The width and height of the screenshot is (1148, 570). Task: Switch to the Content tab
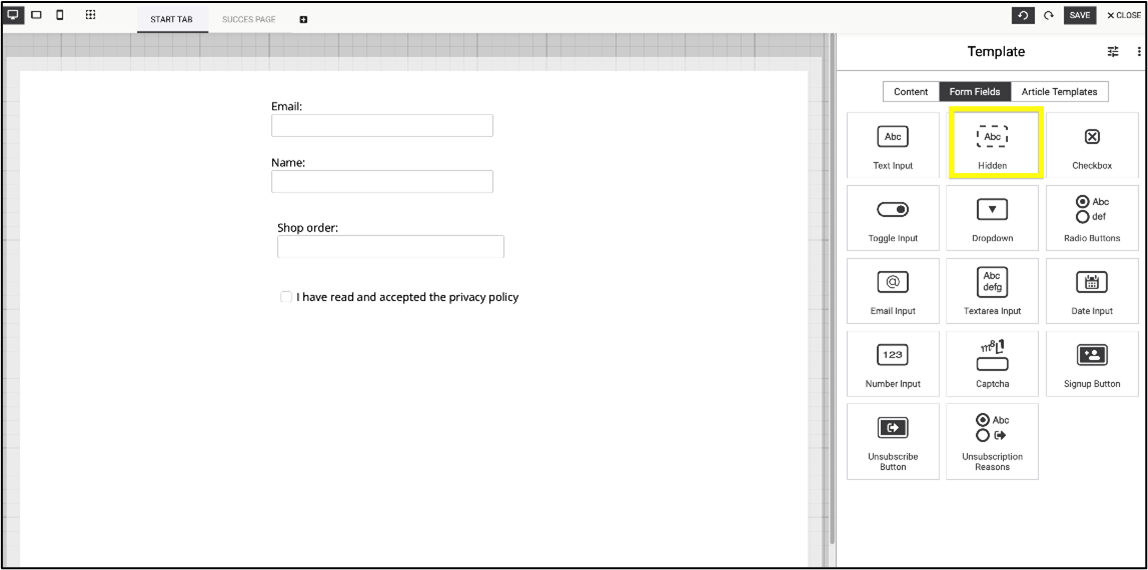911,91
